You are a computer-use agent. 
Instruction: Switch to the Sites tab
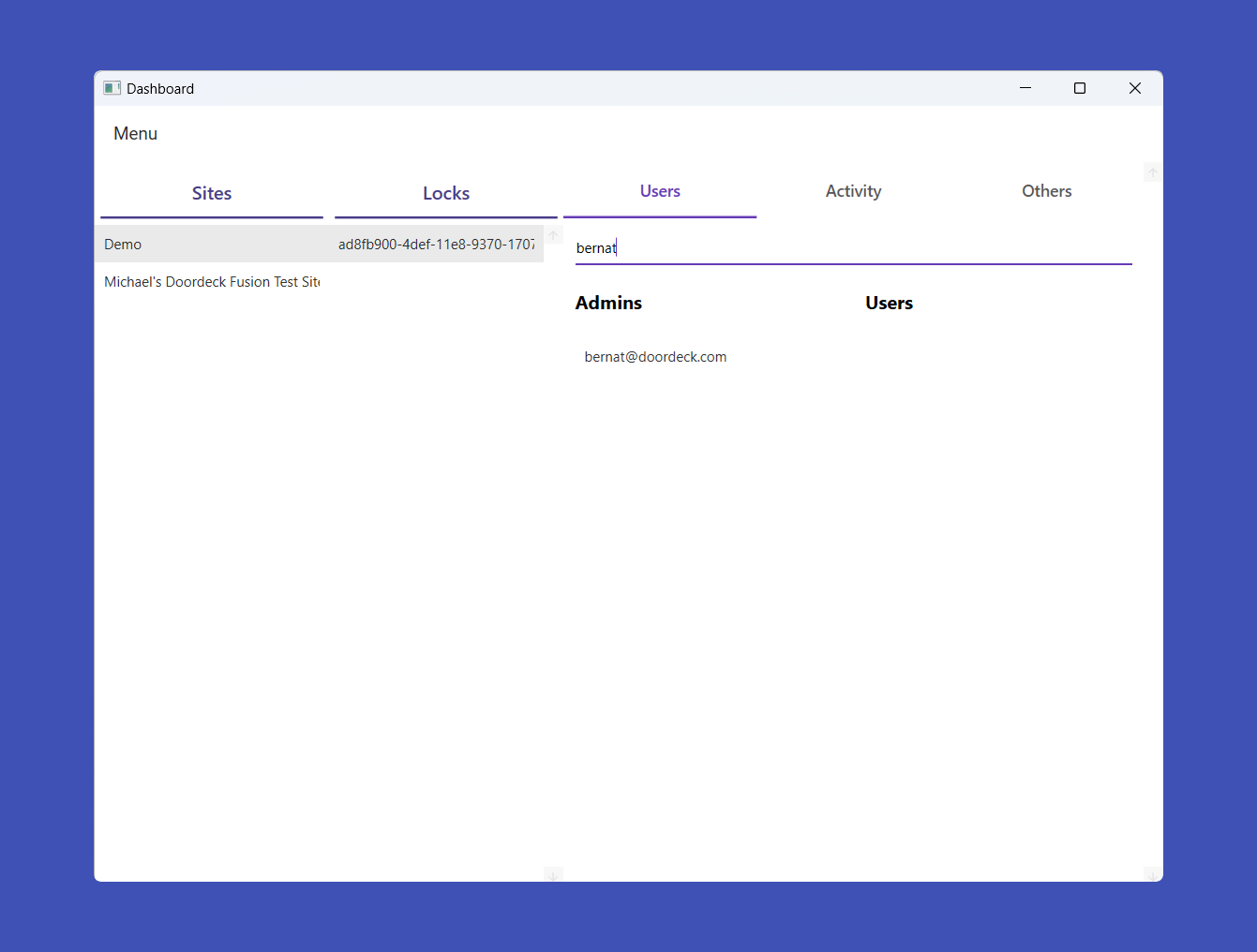coord(211,193)
